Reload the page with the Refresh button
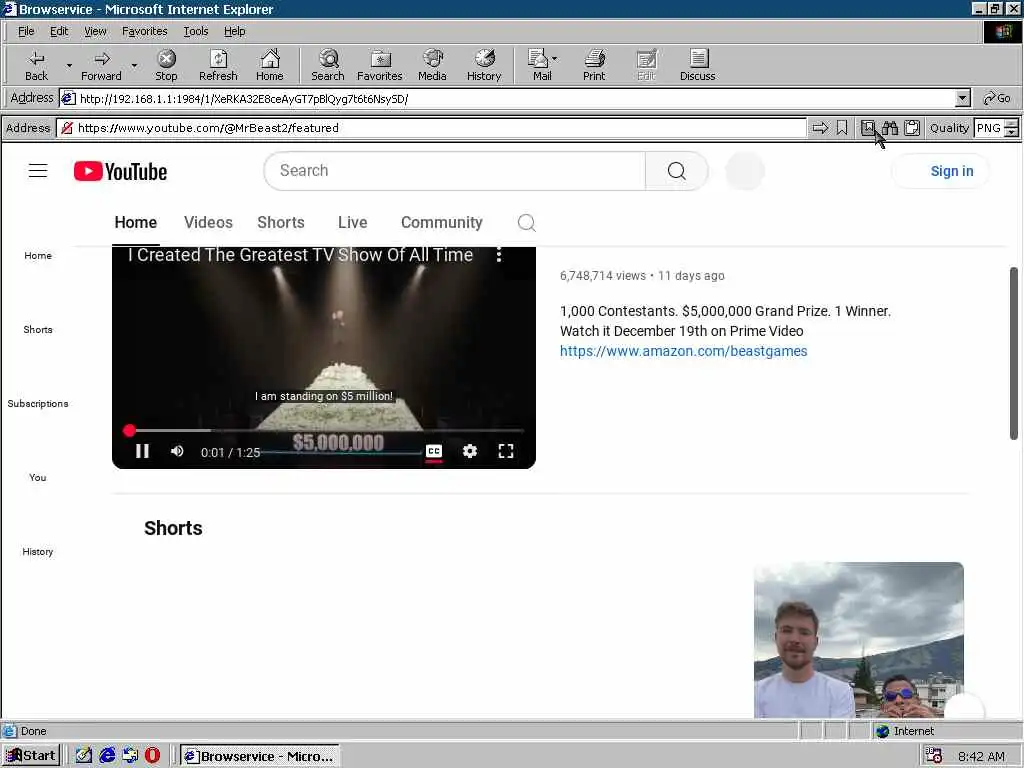The image size is (1024, 768). tap(218, 65)
